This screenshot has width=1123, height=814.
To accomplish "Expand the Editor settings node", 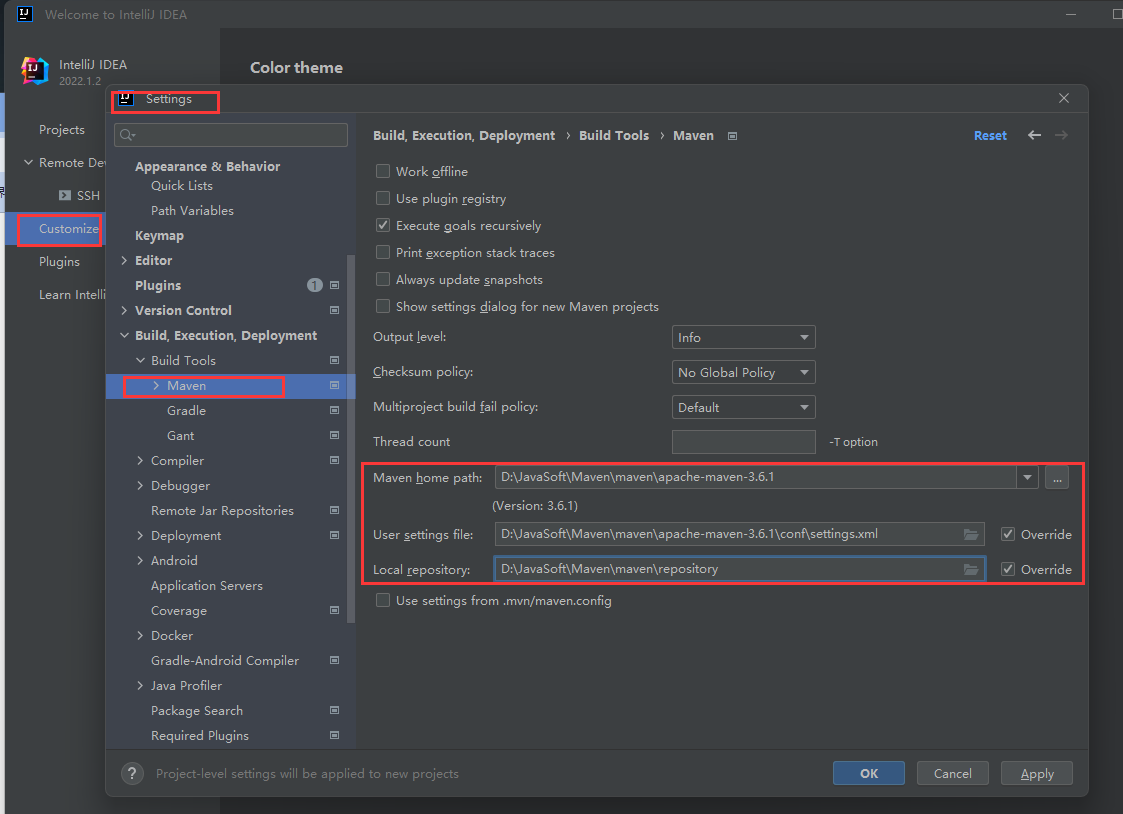I will click(x=124, y=261).
